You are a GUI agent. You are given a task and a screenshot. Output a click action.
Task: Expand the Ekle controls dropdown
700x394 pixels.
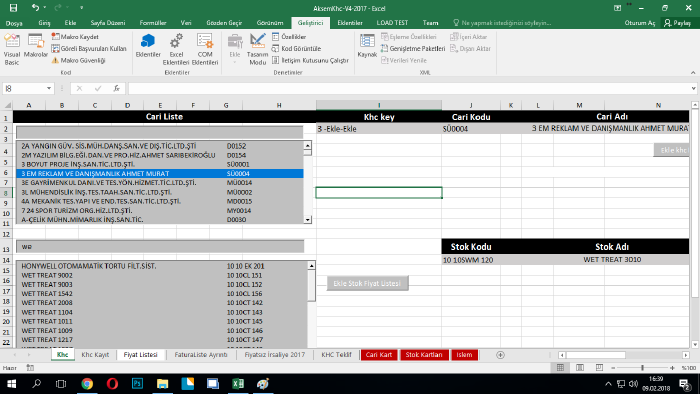pos(235,49)
